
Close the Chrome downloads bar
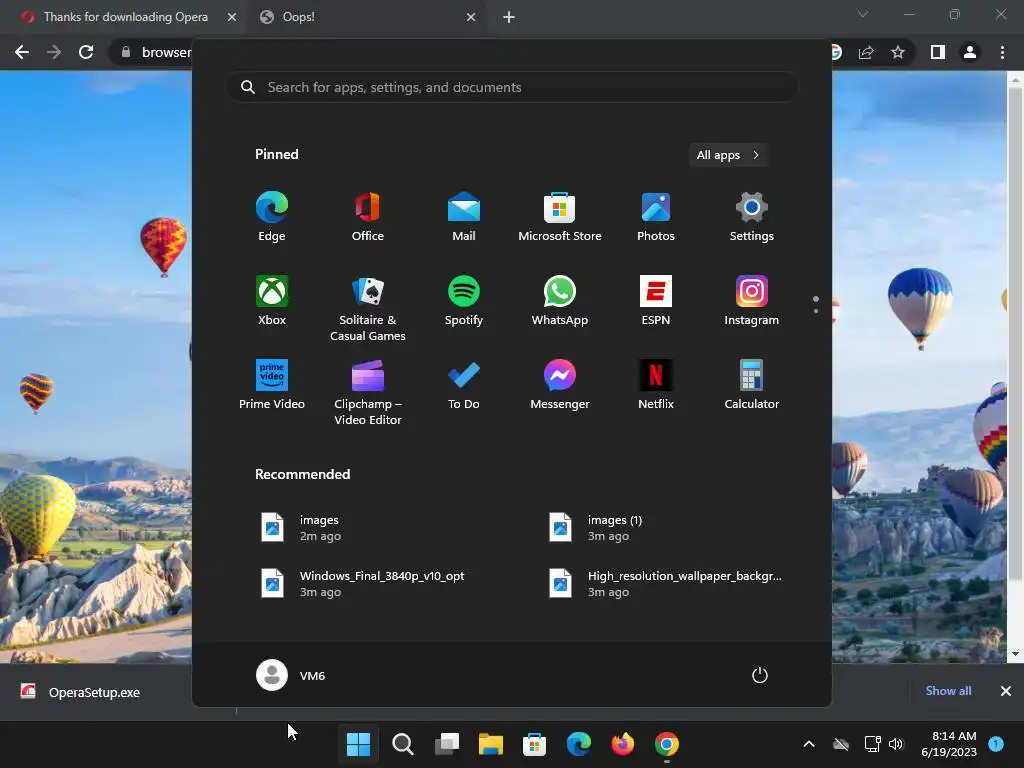tap(1006, 691)
